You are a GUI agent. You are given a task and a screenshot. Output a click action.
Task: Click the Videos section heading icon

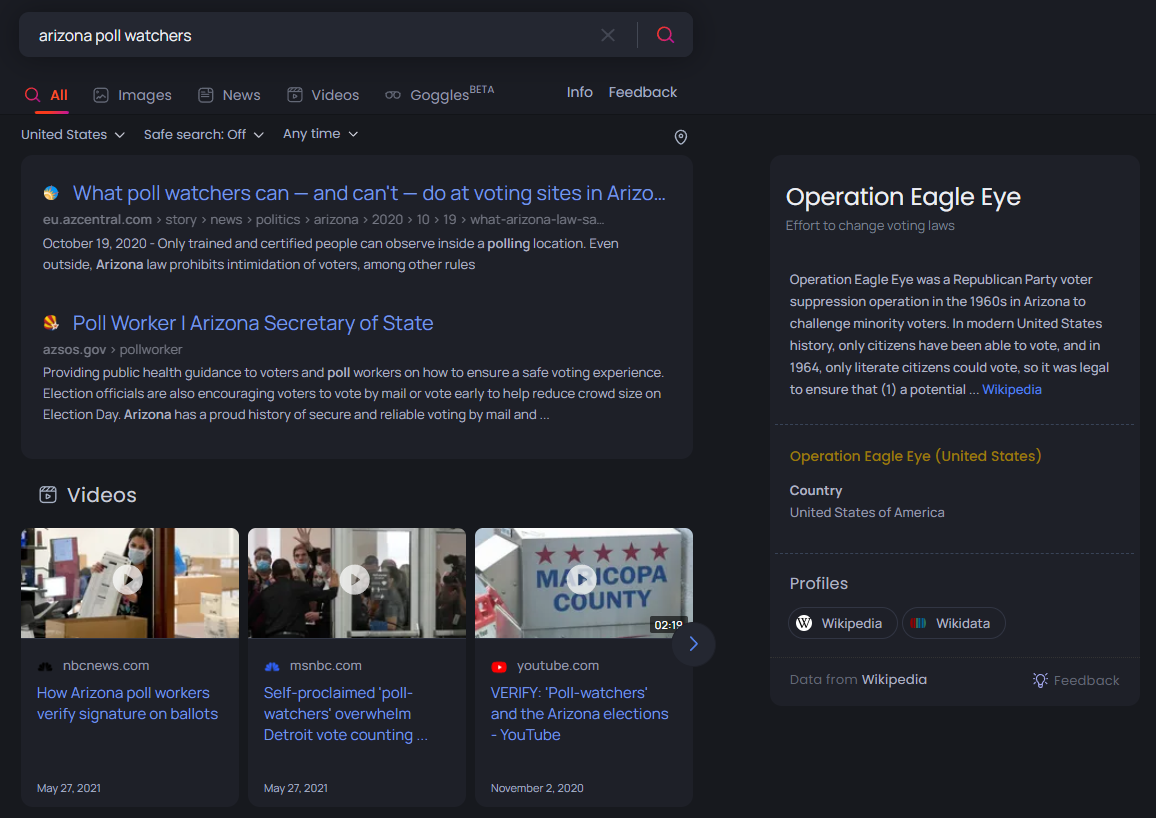[48, 494]
